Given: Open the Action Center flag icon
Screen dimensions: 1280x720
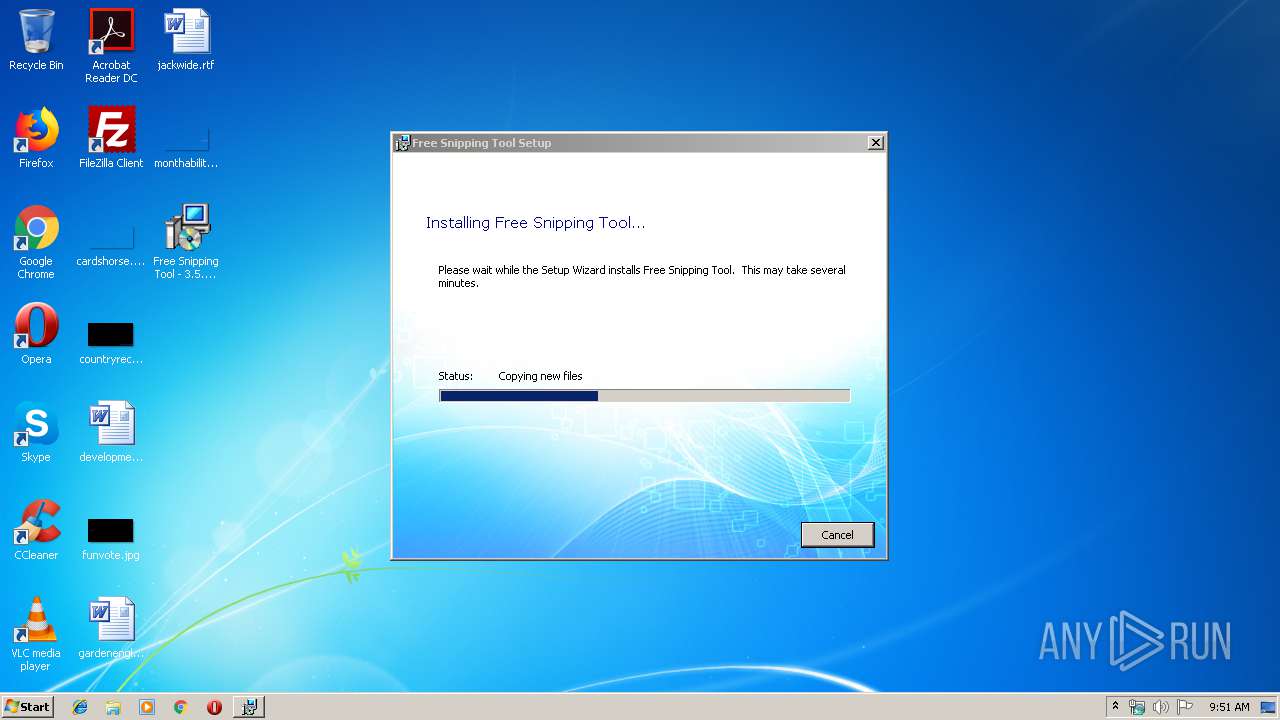Looking at the screenshot, I should tap(1185, 707).
